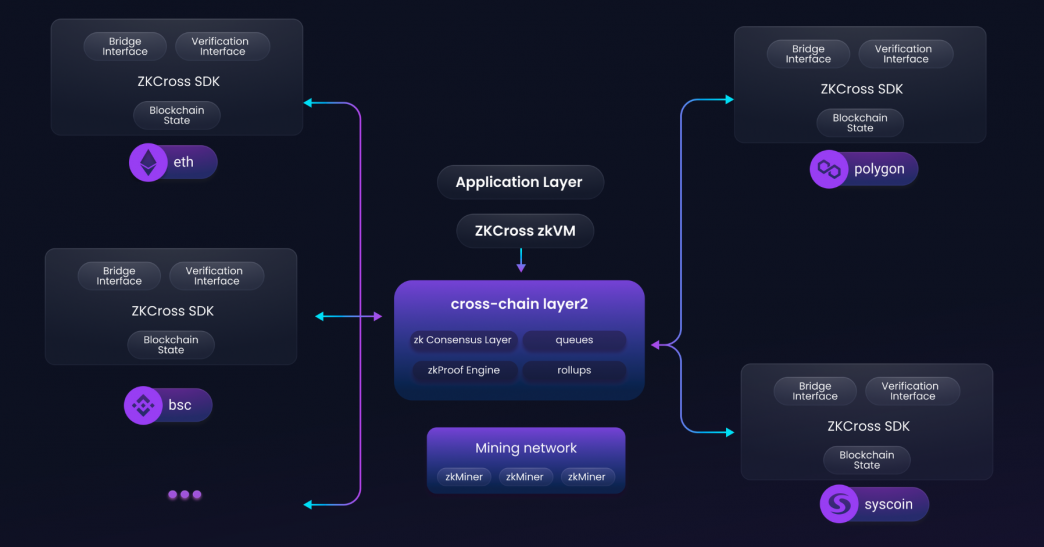Image resolution: width=1044 pixels, height=547 pixels.
Task: Click the leftmost zkMiner chip
Action: (463, 477)
